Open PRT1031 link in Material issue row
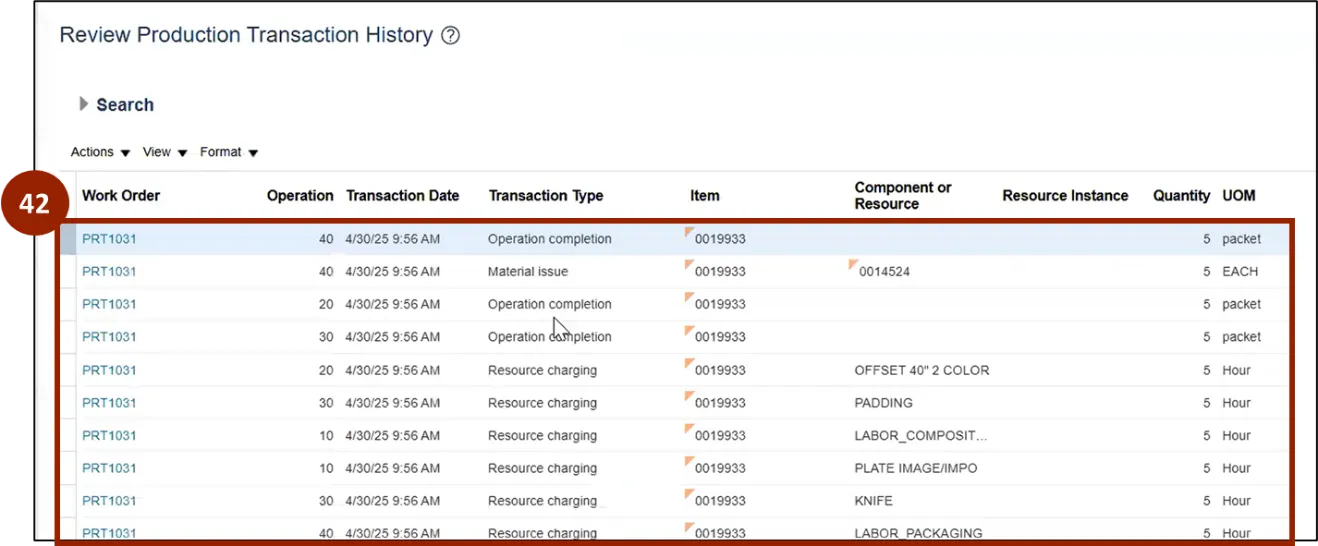The width and height of the screenshot is (1318, 546). click(109, 271)
